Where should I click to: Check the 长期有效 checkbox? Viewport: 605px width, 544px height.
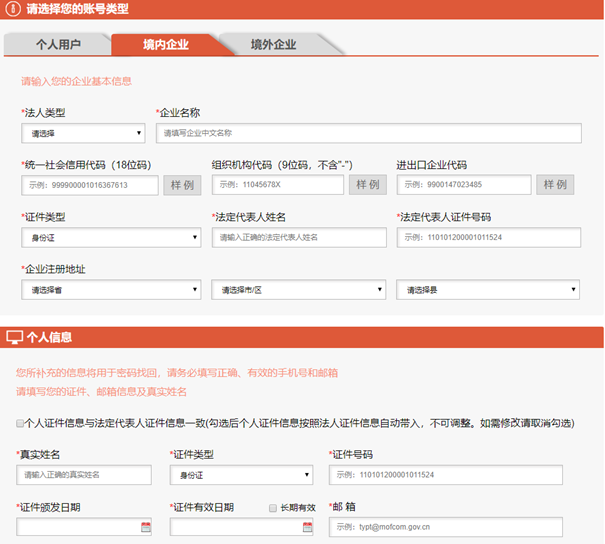pos(272,508)
